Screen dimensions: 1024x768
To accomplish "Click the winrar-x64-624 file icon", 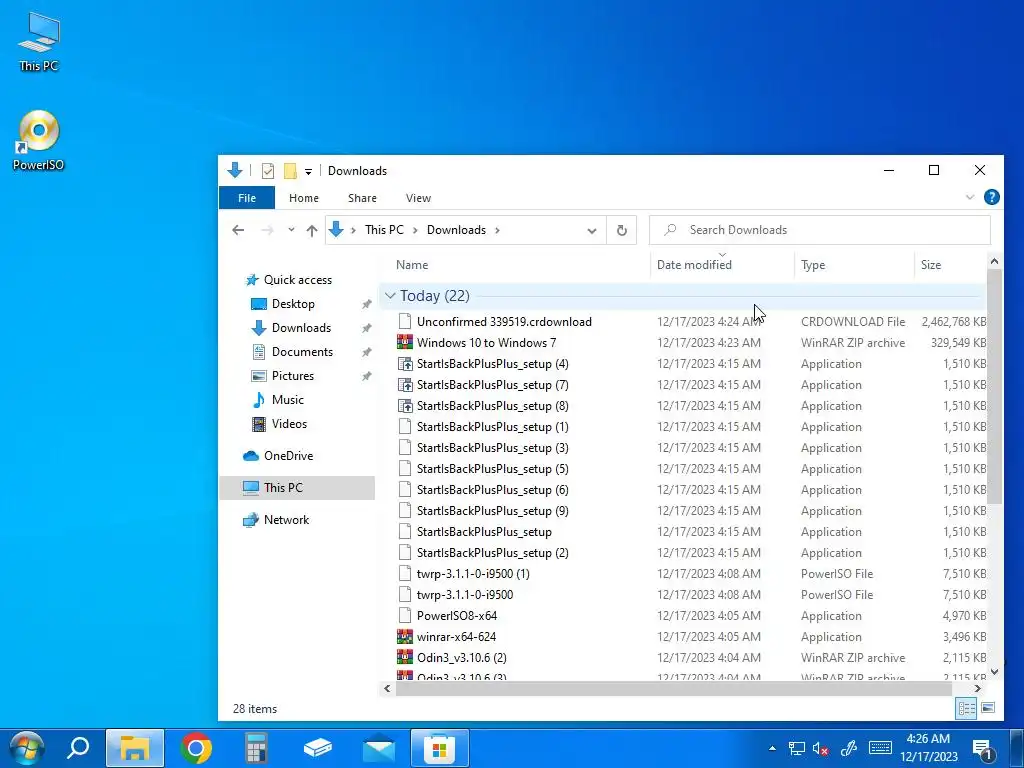I will coord(405,637).
